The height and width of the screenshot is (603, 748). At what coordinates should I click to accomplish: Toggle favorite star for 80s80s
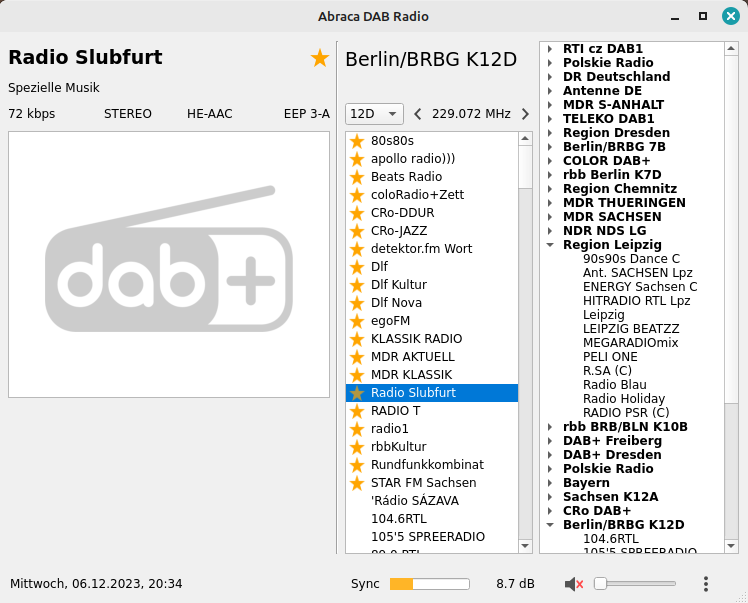(x=357, y=141)
